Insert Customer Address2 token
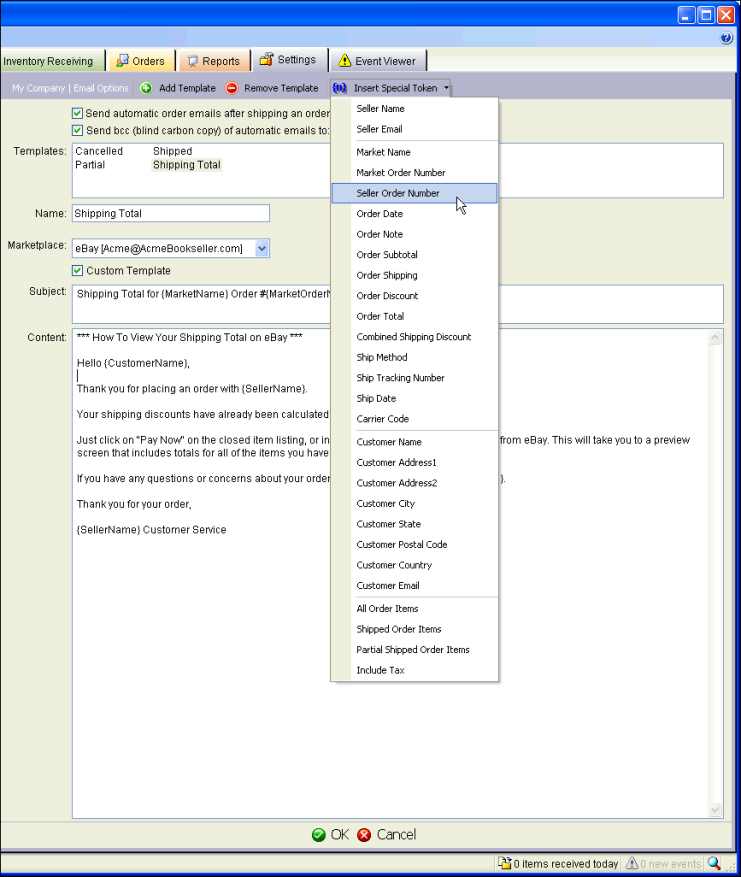The width and height of the screenshot is (741, 877). (414, 483)
